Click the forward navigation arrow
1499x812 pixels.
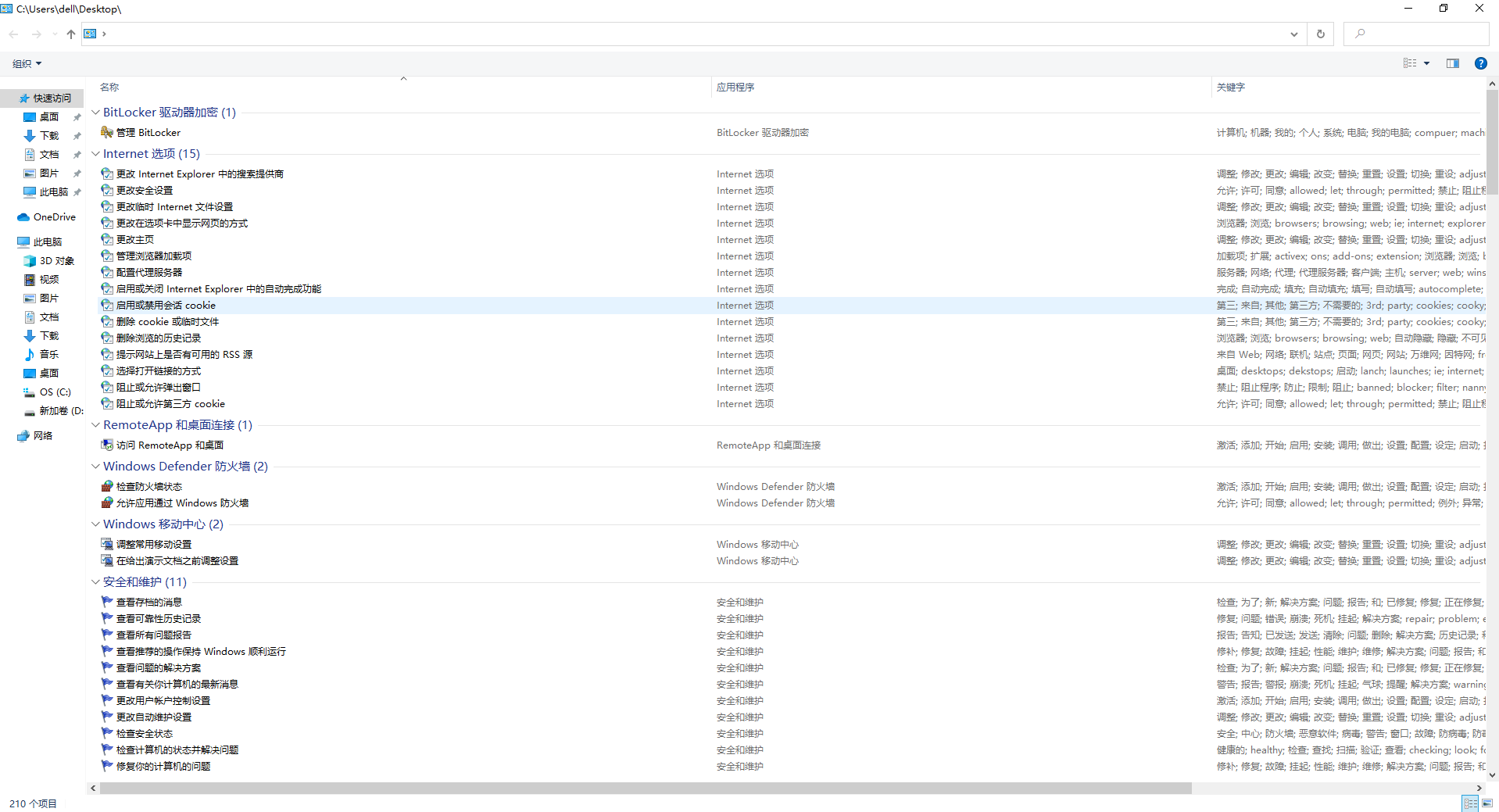click(x=37, y=34)
